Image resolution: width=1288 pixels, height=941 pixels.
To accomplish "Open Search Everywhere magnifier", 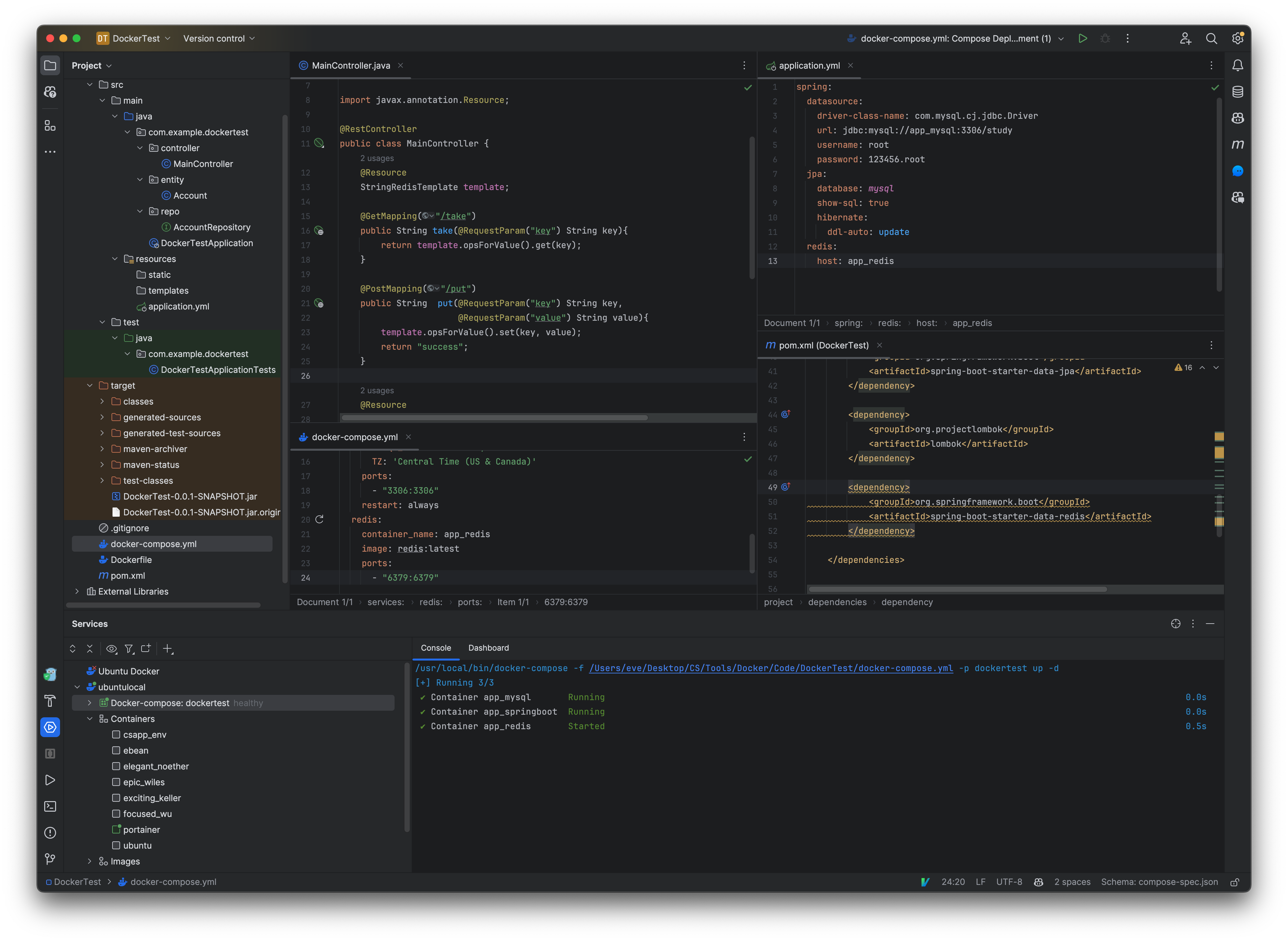I will [1212, 38].
